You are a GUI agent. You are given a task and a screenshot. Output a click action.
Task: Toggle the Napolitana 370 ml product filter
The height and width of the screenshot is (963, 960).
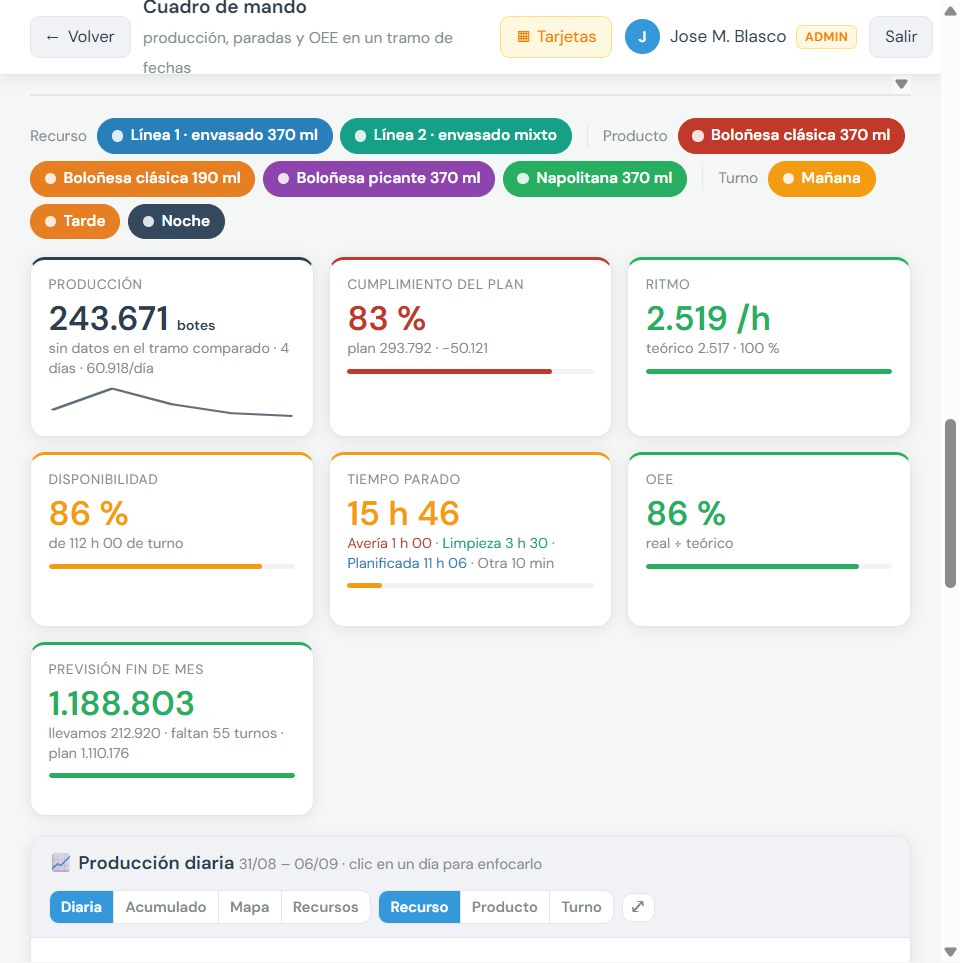coord(595,178)
